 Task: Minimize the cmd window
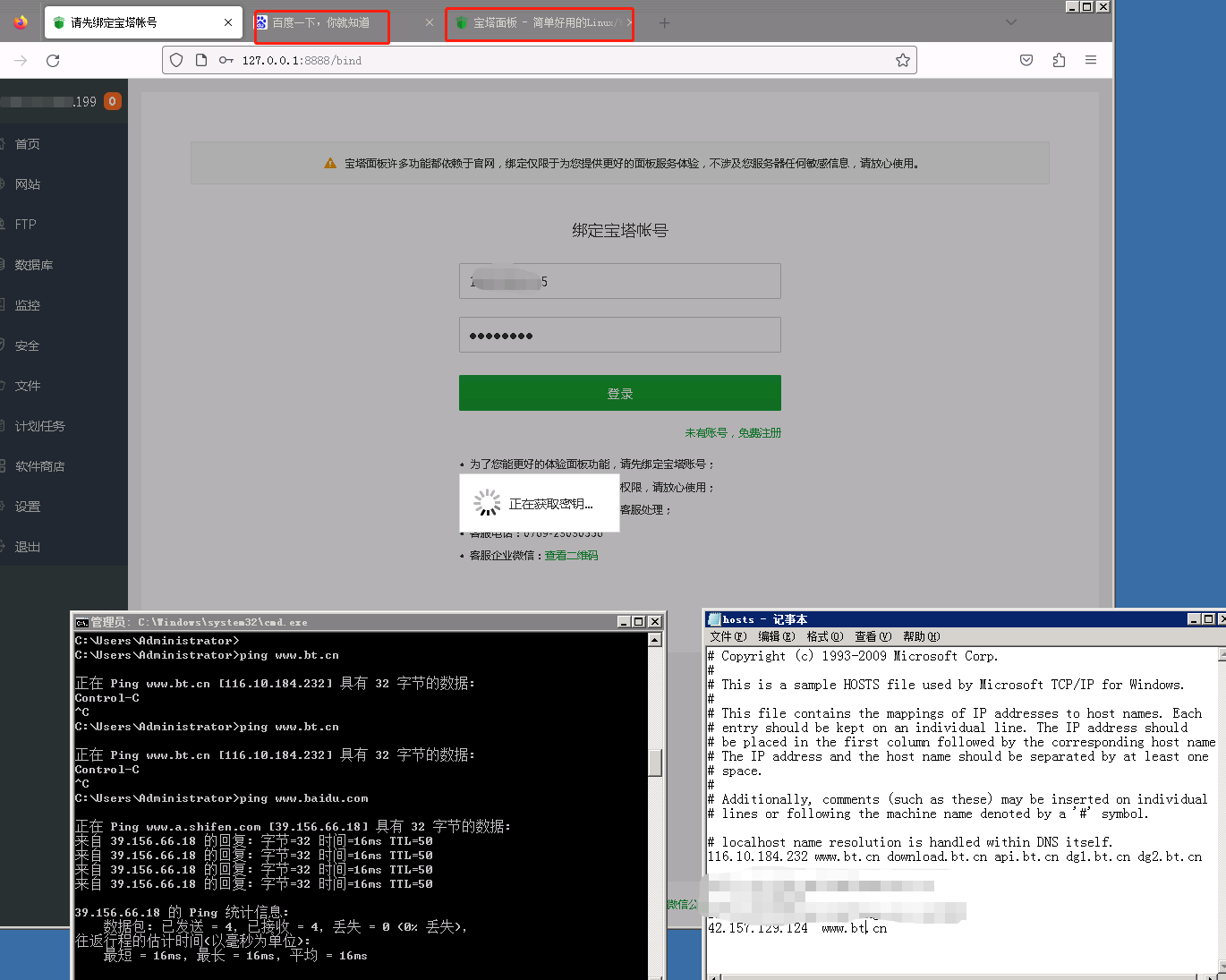624,621
